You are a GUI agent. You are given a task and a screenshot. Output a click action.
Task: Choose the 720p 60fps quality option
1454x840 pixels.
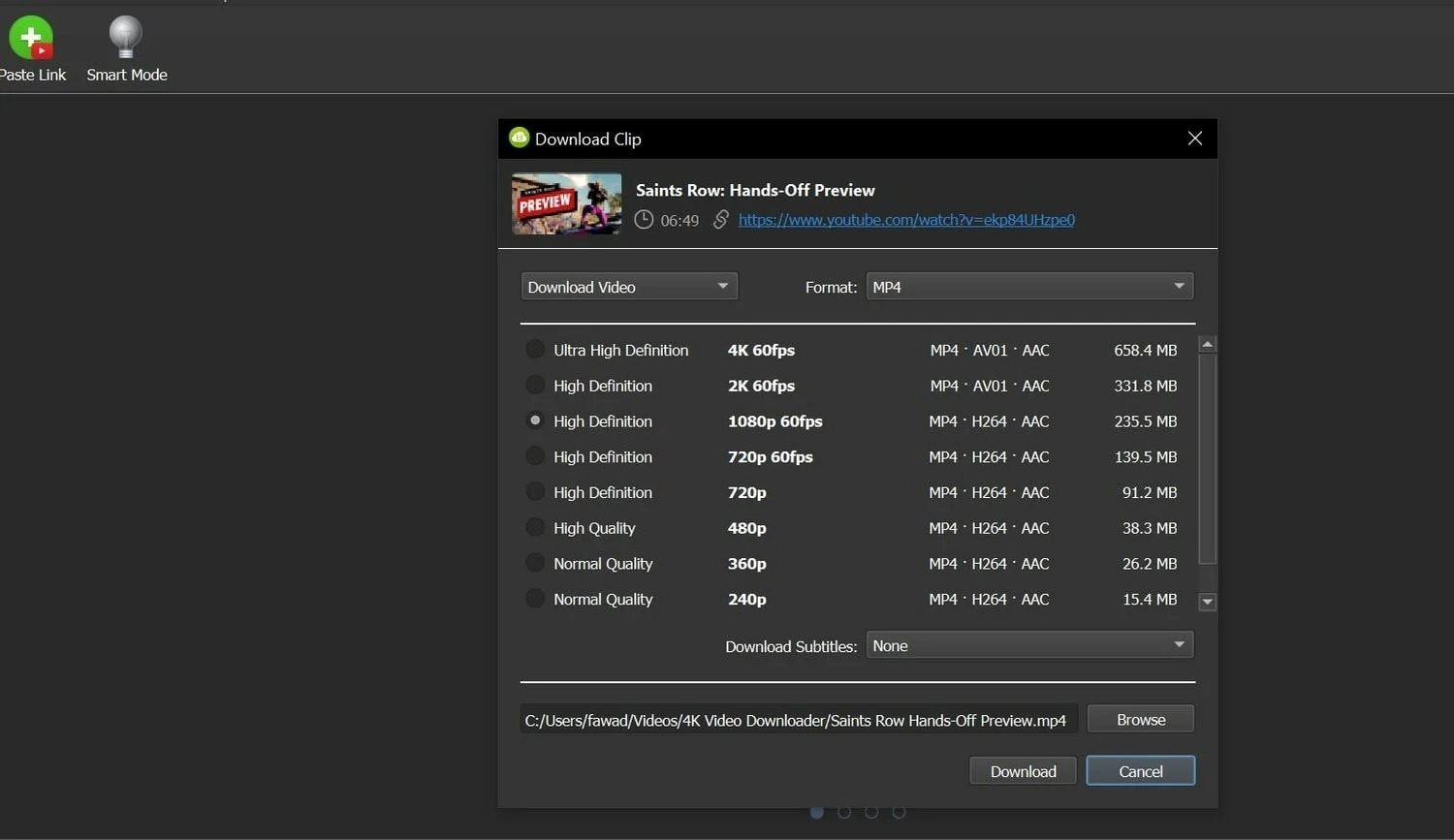click(x=535, y=456)
